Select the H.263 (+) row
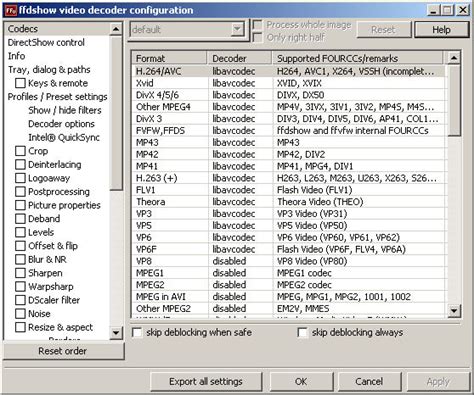 point(288,178)
